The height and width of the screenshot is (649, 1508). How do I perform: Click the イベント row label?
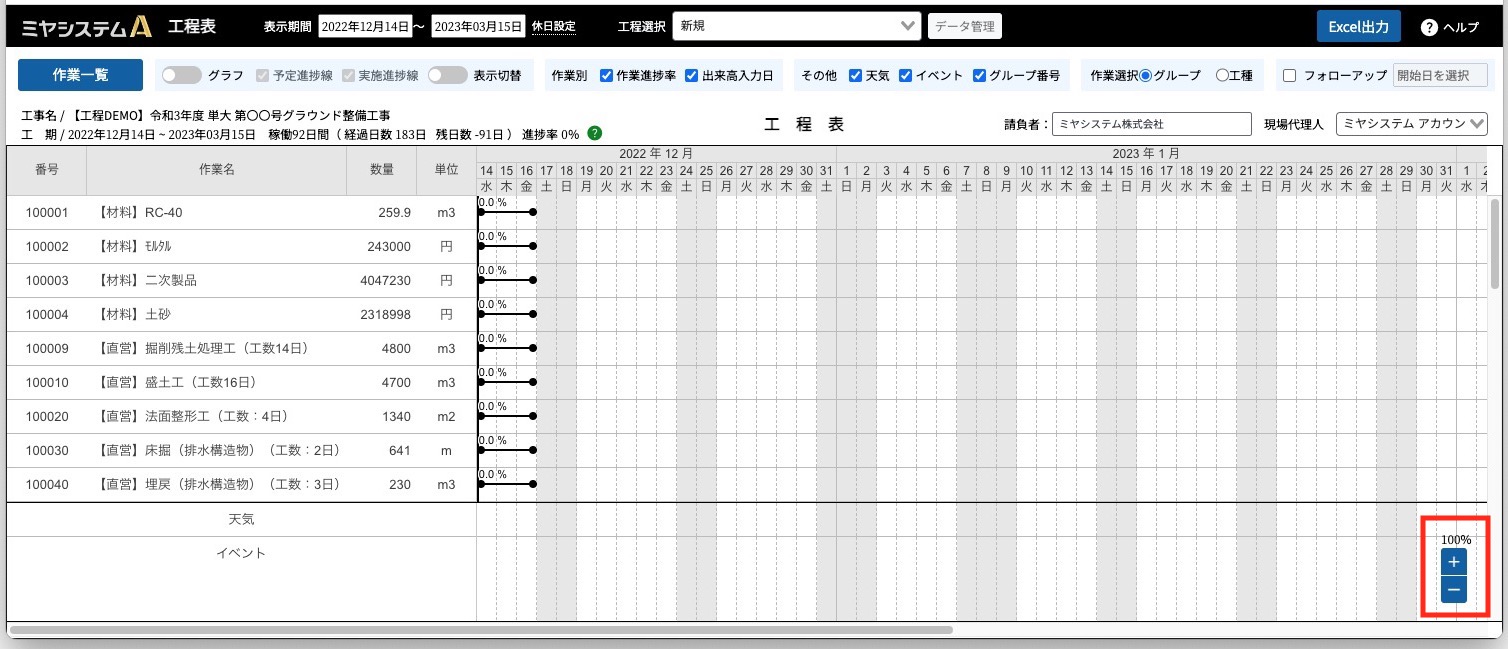pyautogui.click(x=241, y=553)
